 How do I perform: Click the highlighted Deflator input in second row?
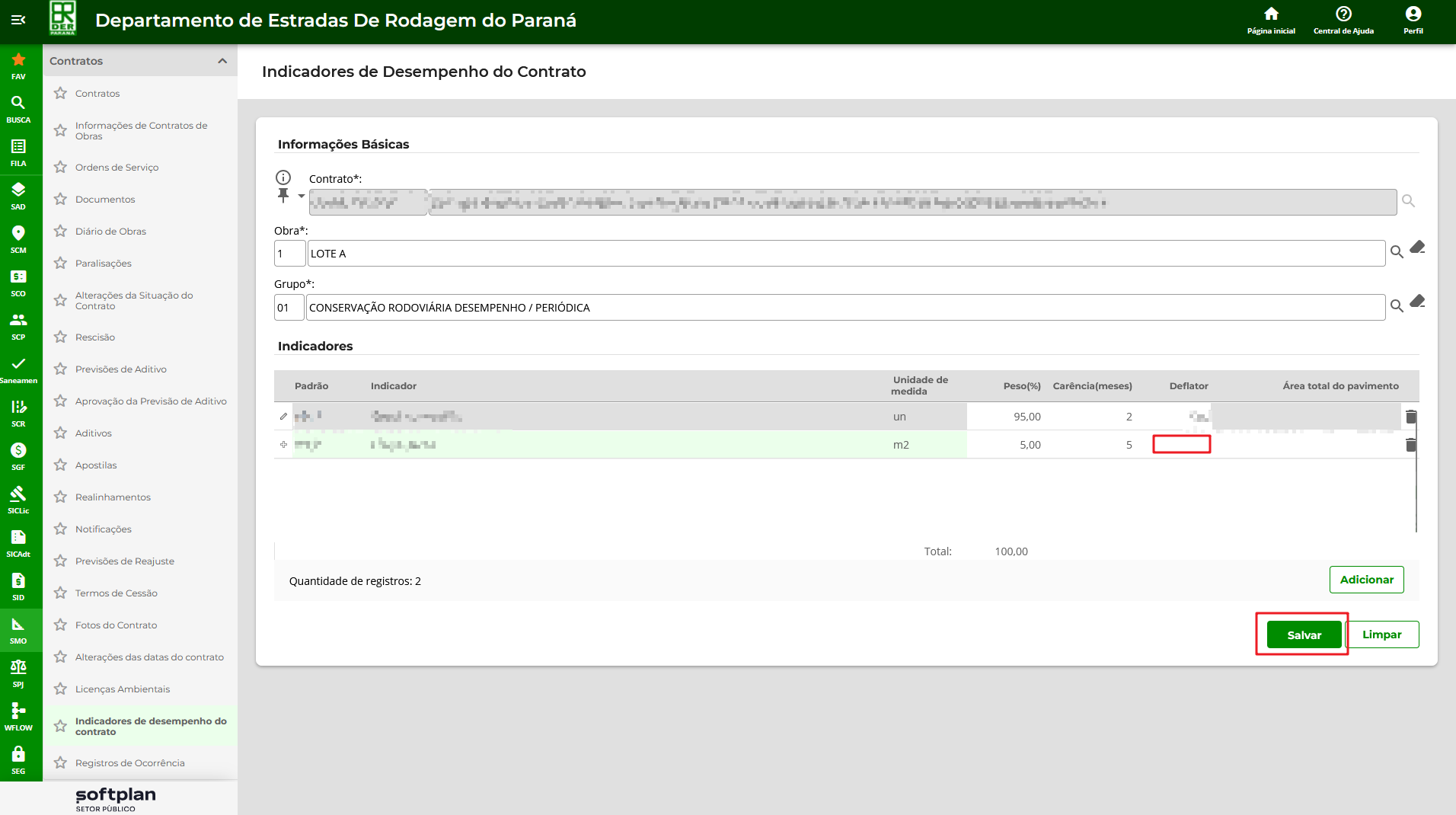(1181, 444)
